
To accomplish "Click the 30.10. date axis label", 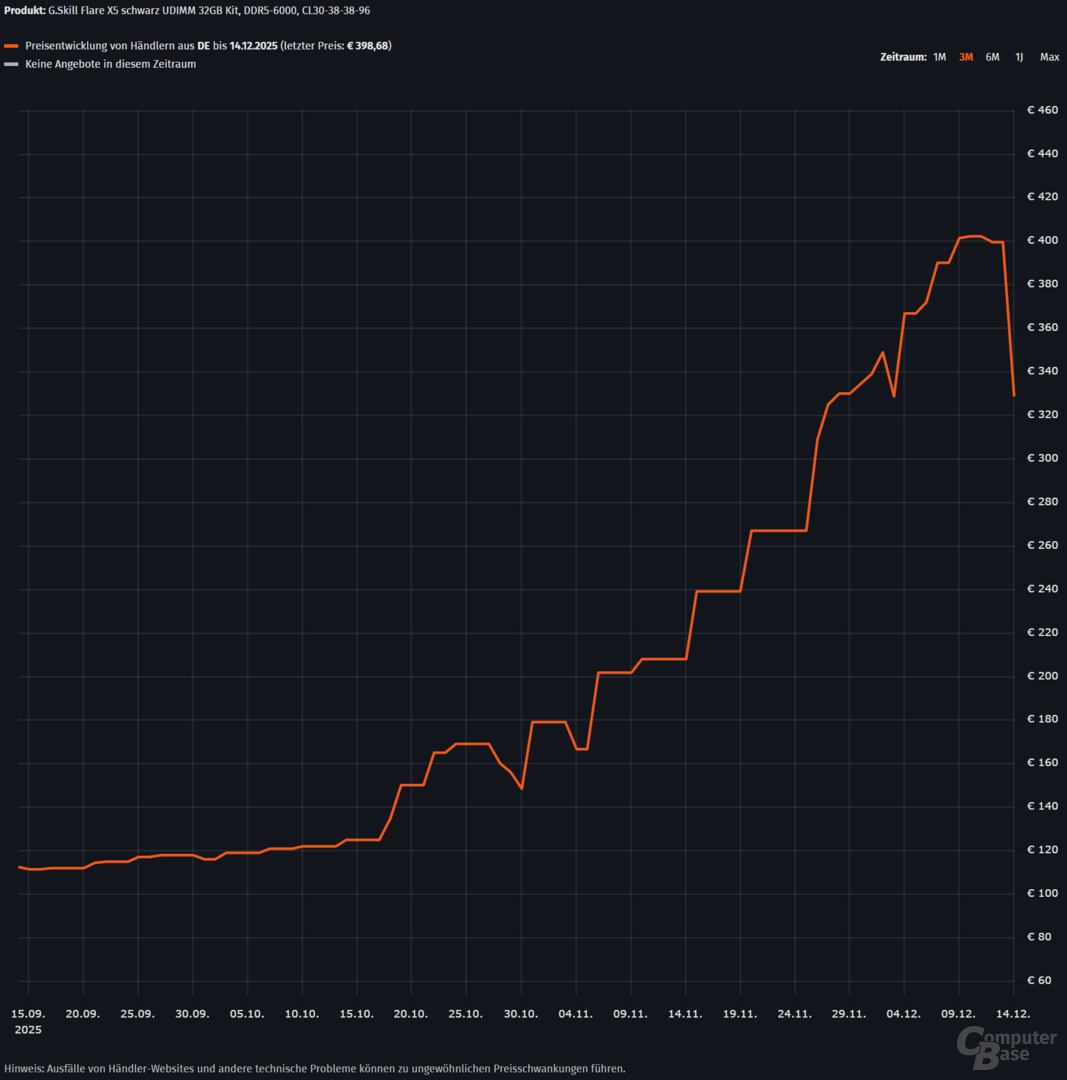I will click(521, 1013).
